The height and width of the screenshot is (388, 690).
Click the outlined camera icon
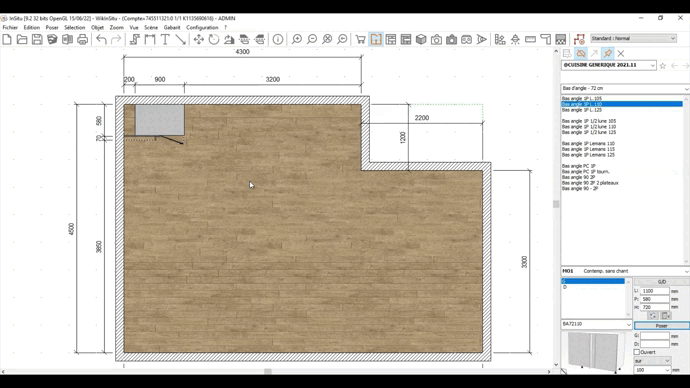coord(436,39)
